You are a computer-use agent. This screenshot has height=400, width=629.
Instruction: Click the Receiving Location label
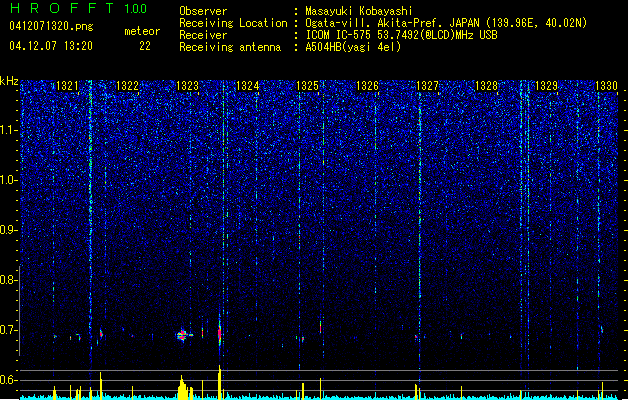[x=233, y=23]
